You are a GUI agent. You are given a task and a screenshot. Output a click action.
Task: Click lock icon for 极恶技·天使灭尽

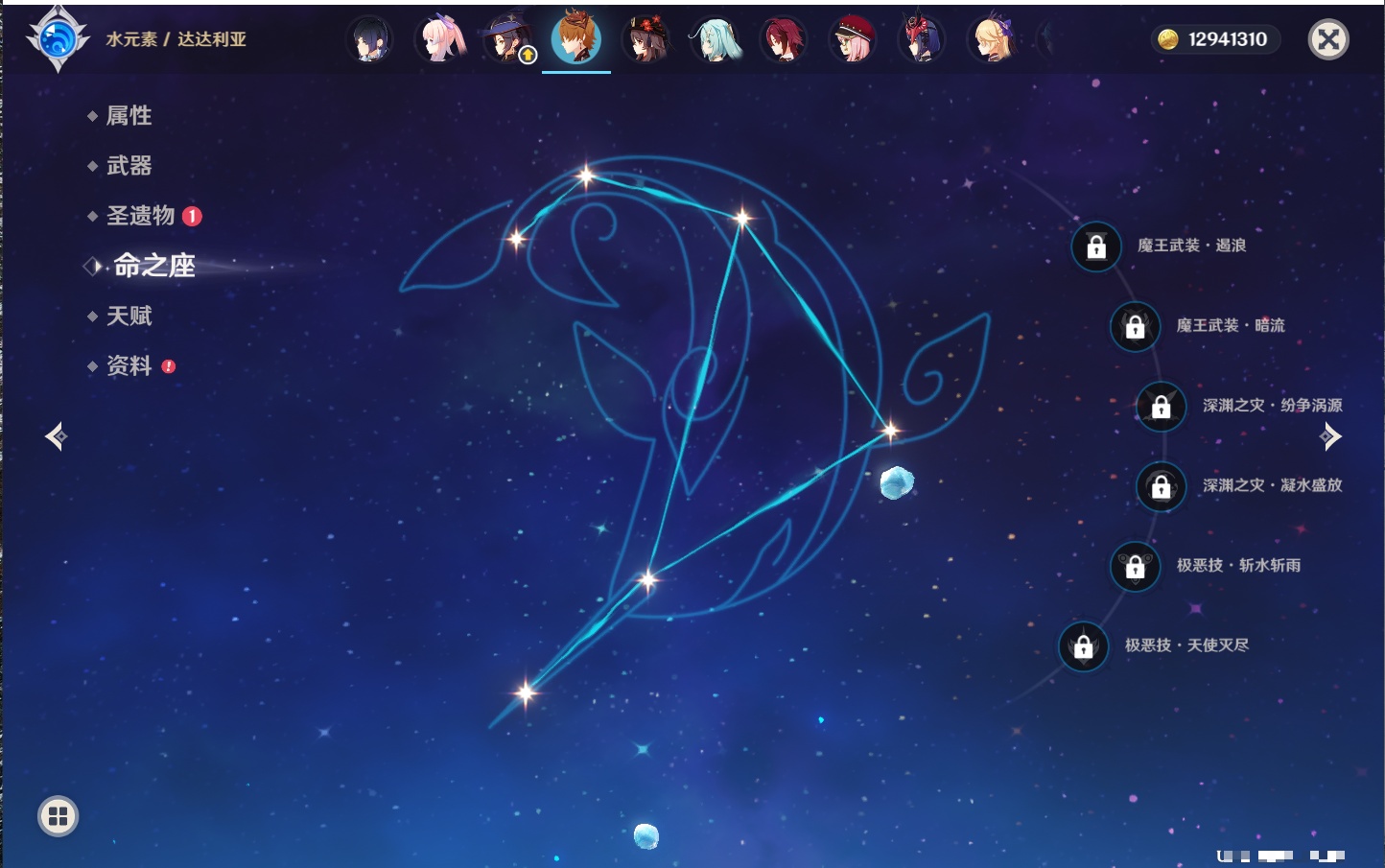[1083, 645]
